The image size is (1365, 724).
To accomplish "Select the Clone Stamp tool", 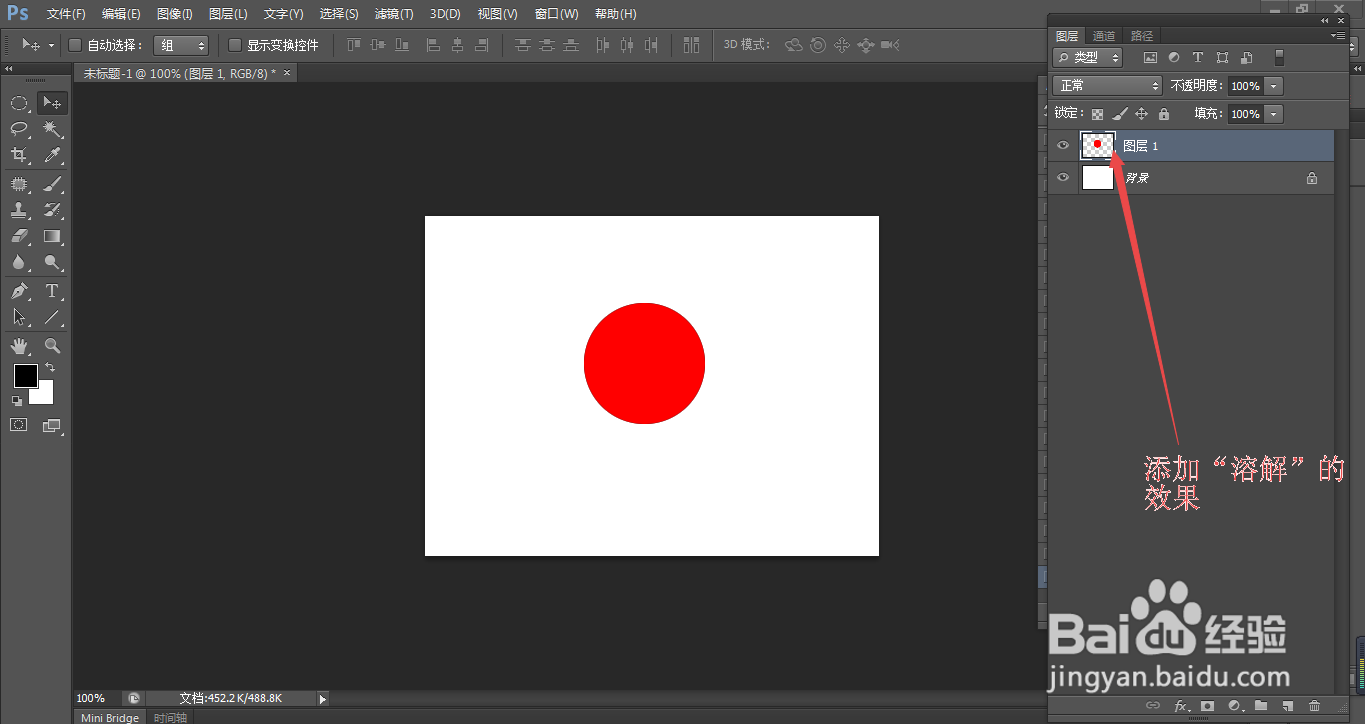I will point(19,210).
